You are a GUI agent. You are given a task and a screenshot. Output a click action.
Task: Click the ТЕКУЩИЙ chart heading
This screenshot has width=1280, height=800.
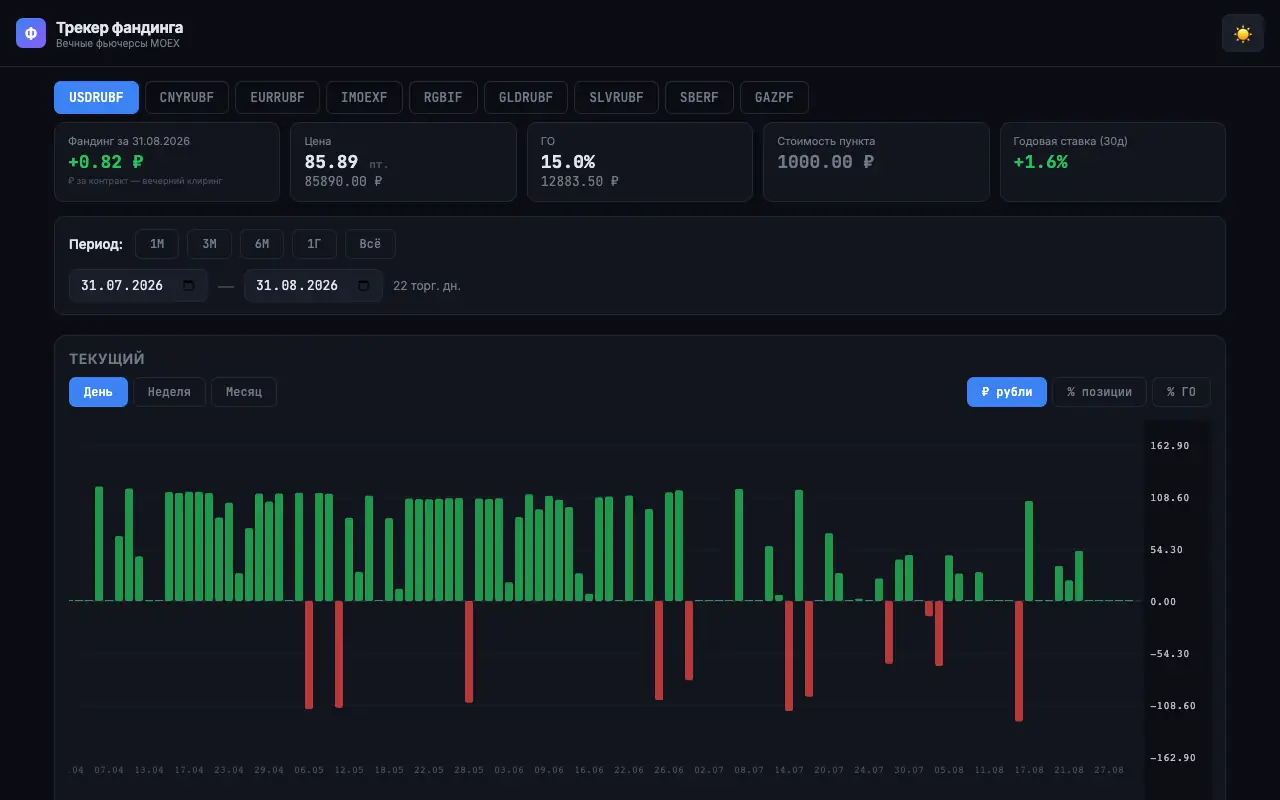107,359
